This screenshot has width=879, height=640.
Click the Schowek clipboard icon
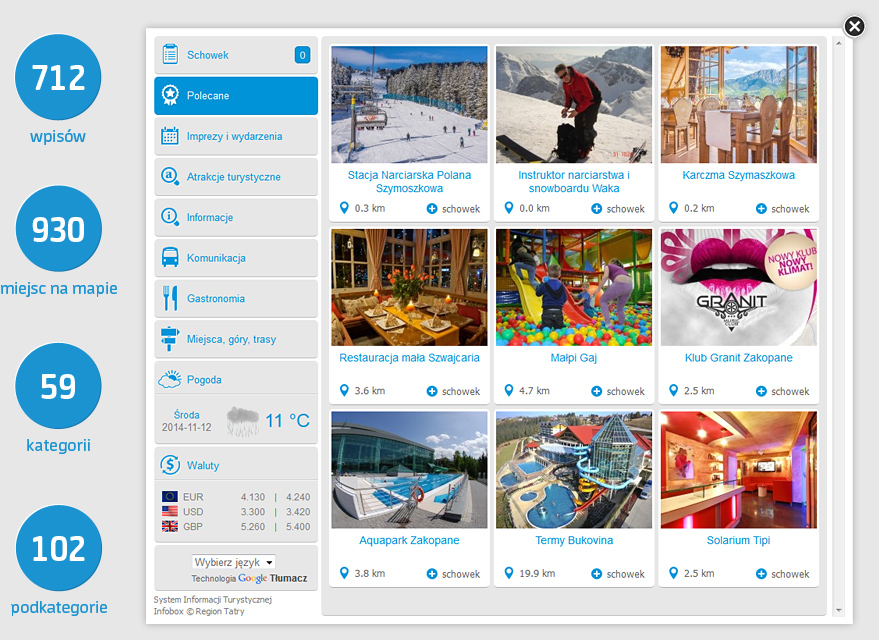pyautogui.click(x=170, y=55)
